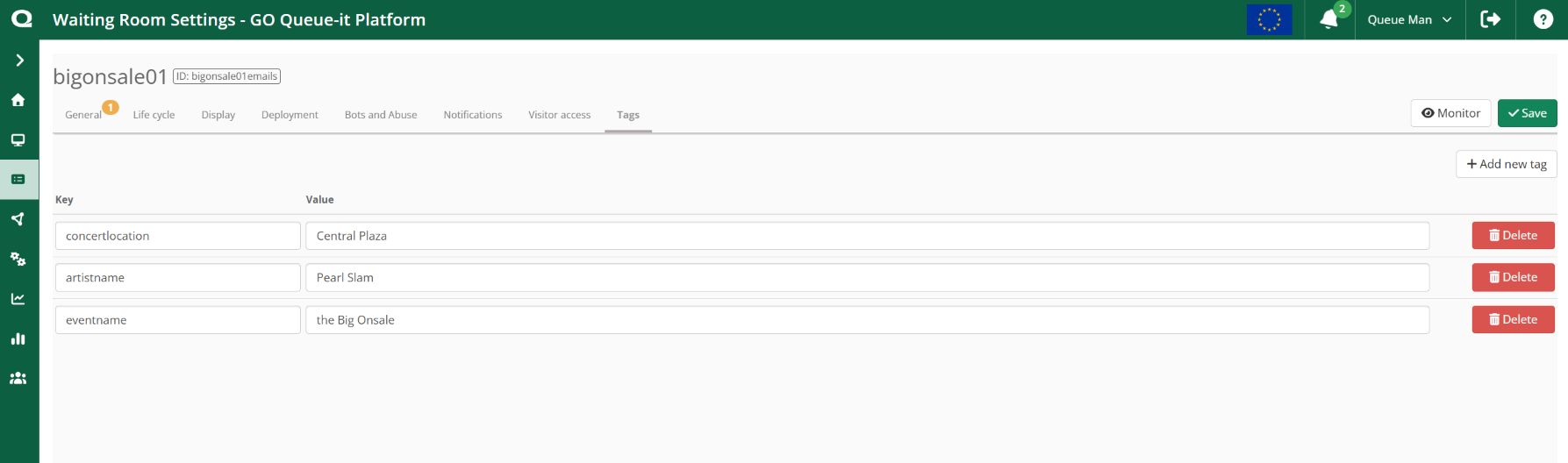Open the notifications bell icon
1568x463 pixels.
tap(1329, 19)
